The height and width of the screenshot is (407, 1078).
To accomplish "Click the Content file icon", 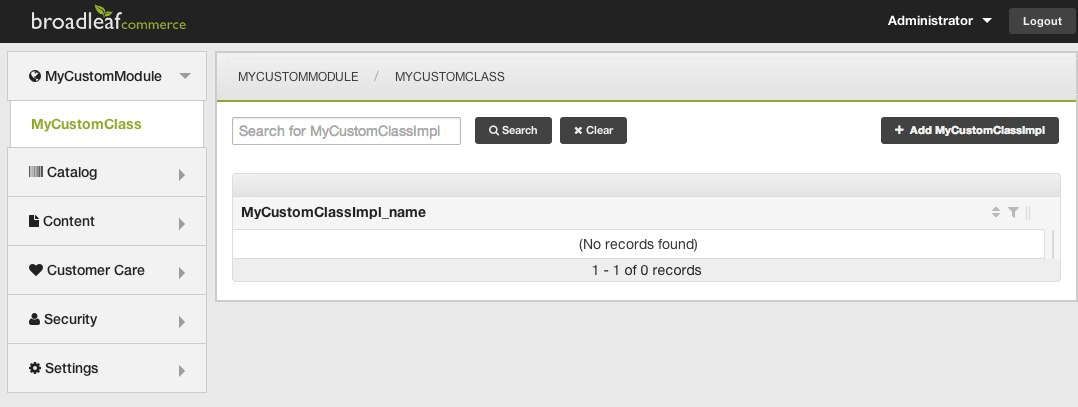I will (x=34, y=221).
